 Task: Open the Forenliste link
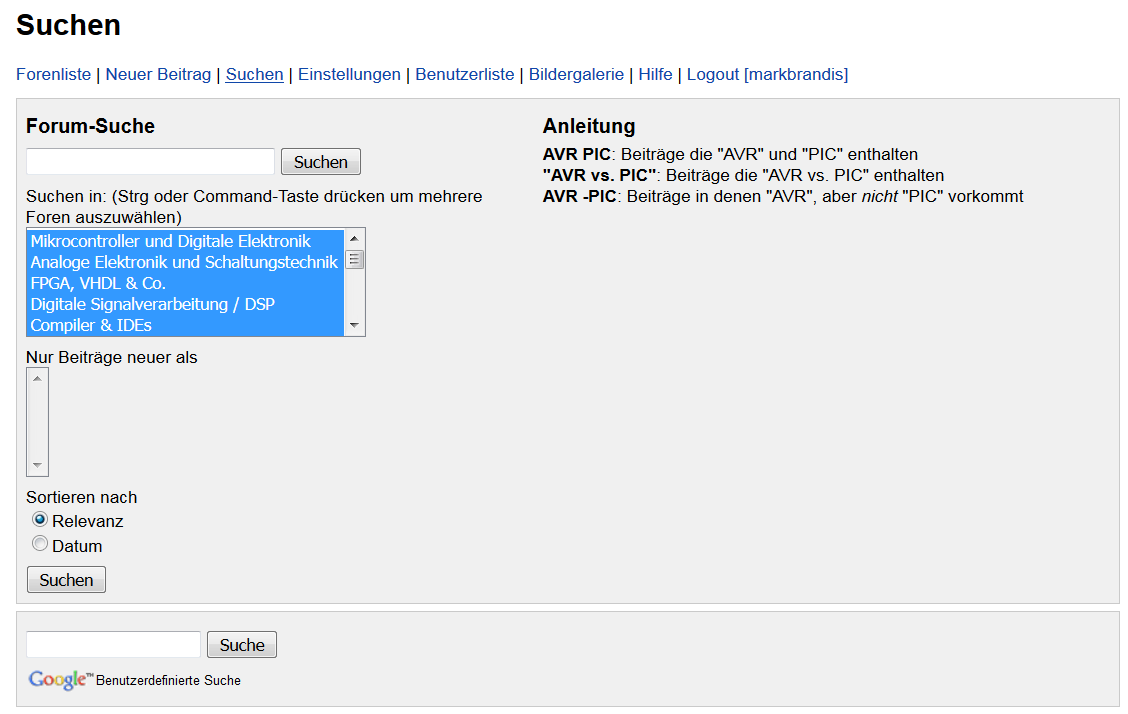coord(53,74)
